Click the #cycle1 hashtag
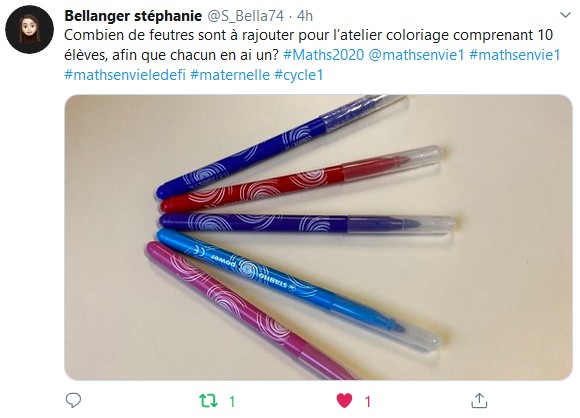Screen dimensions: 580x418 point(299,75)
